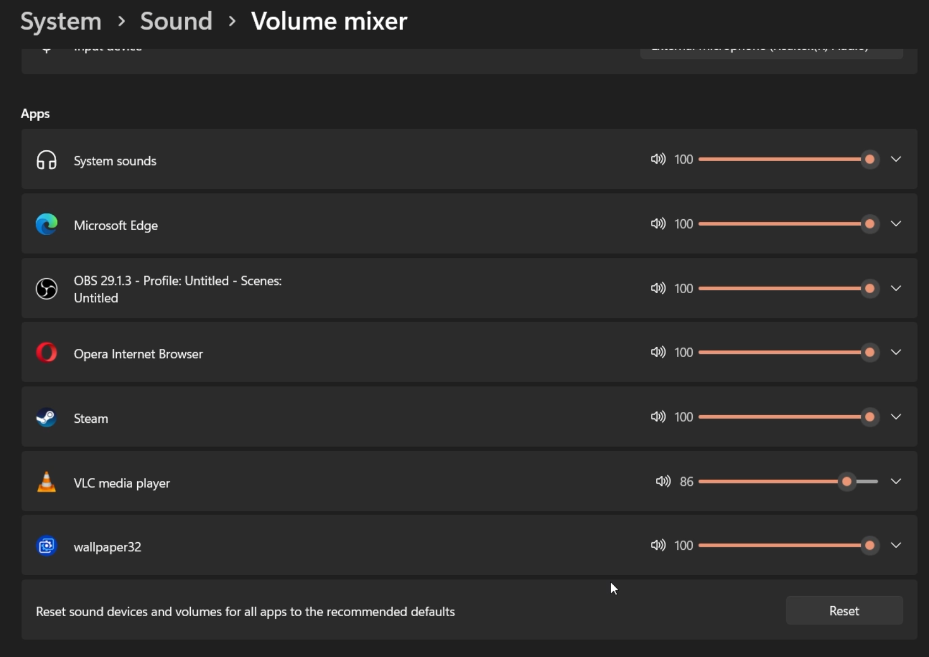Click the Opera Internet Browser icon
This screenshot has height=657, width=929.
46,353
